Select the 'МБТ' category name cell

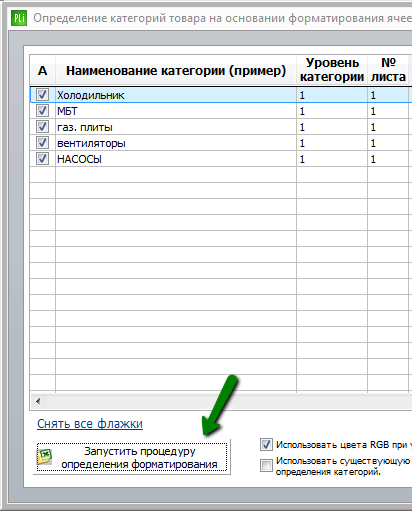point(176,111)
